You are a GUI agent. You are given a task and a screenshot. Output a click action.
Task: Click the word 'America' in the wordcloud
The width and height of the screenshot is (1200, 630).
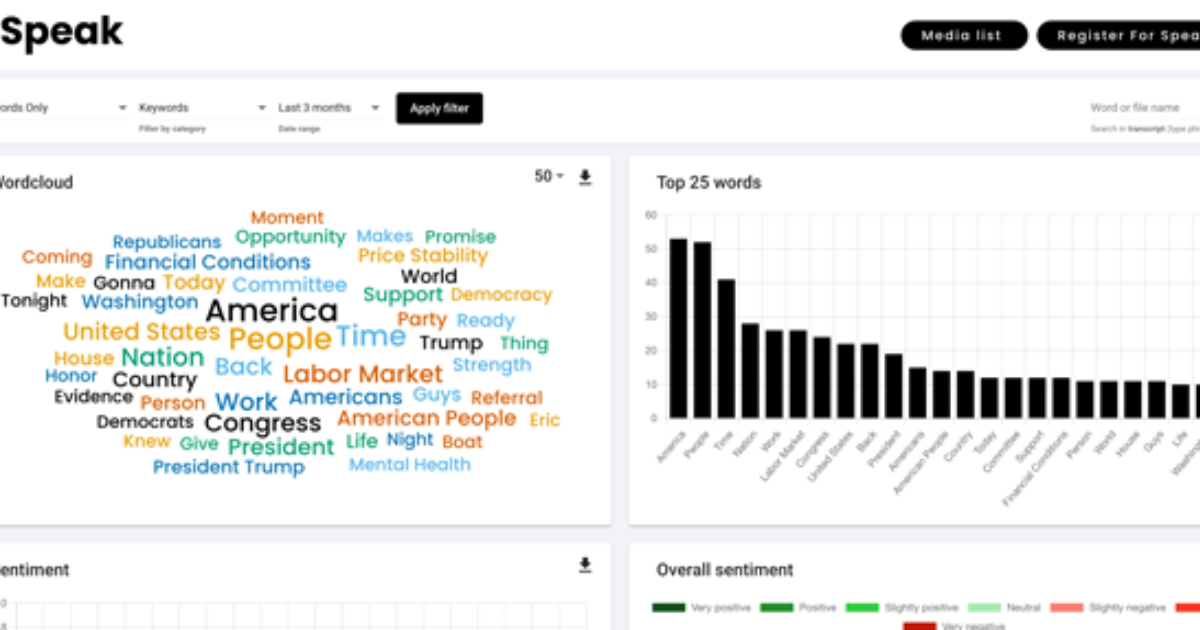tap(271, 311)
